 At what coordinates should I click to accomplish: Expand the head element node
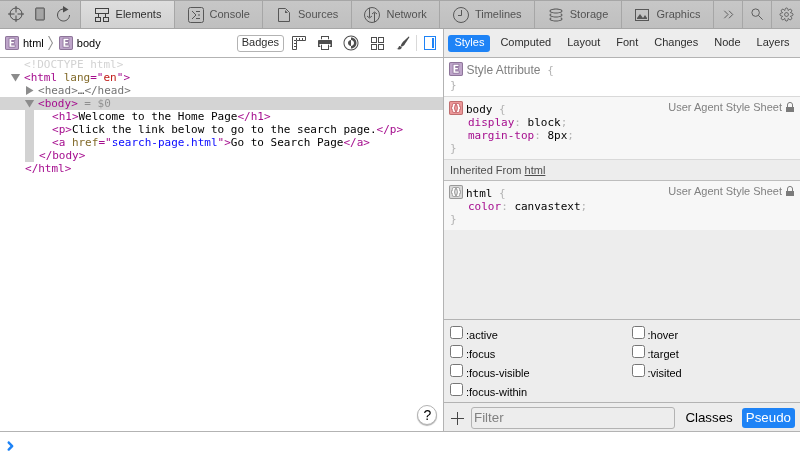(x=30, y=90)
